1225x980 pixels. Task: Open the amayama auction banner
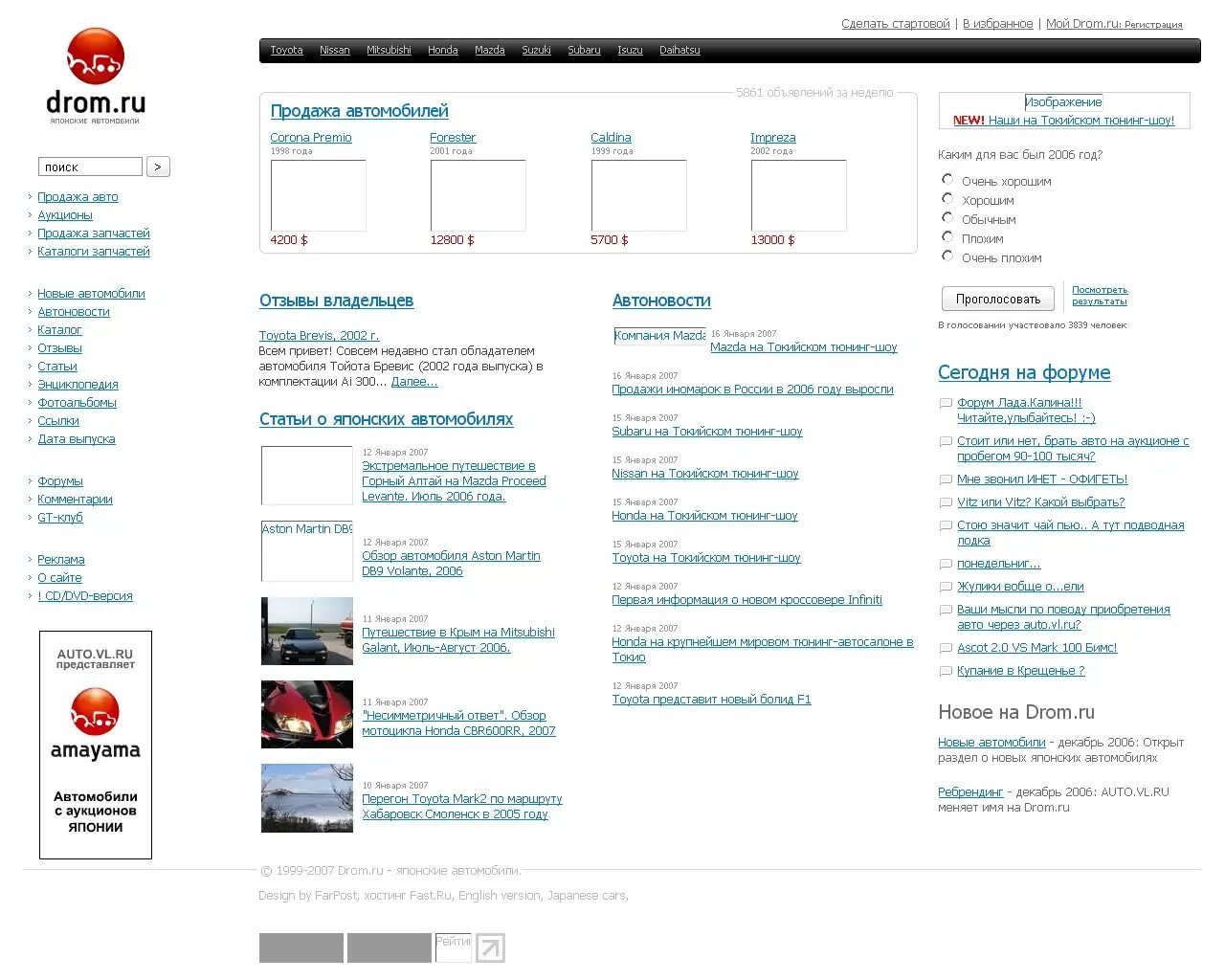(x=96, y=745)
